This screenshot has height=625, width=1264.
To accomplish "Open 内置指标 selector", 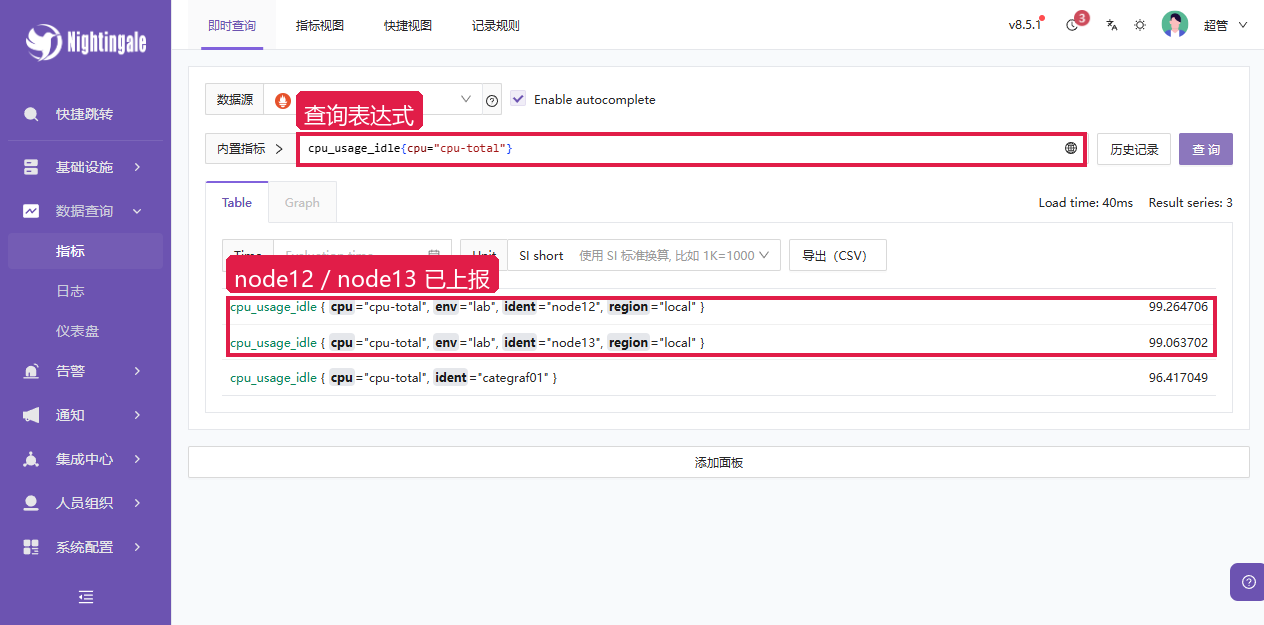I will point(250,149).
